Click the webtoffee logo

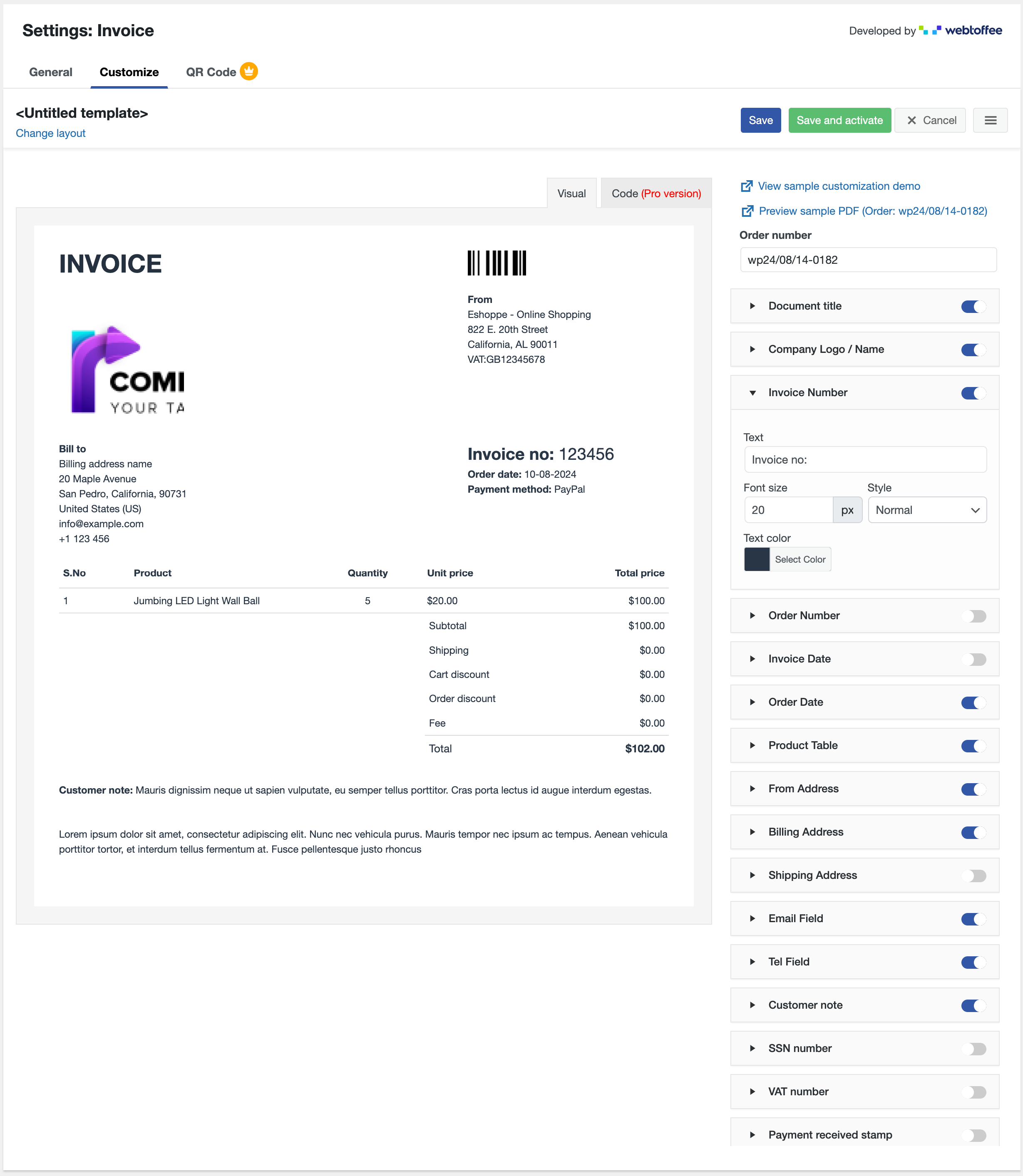[x=961, y=30]
